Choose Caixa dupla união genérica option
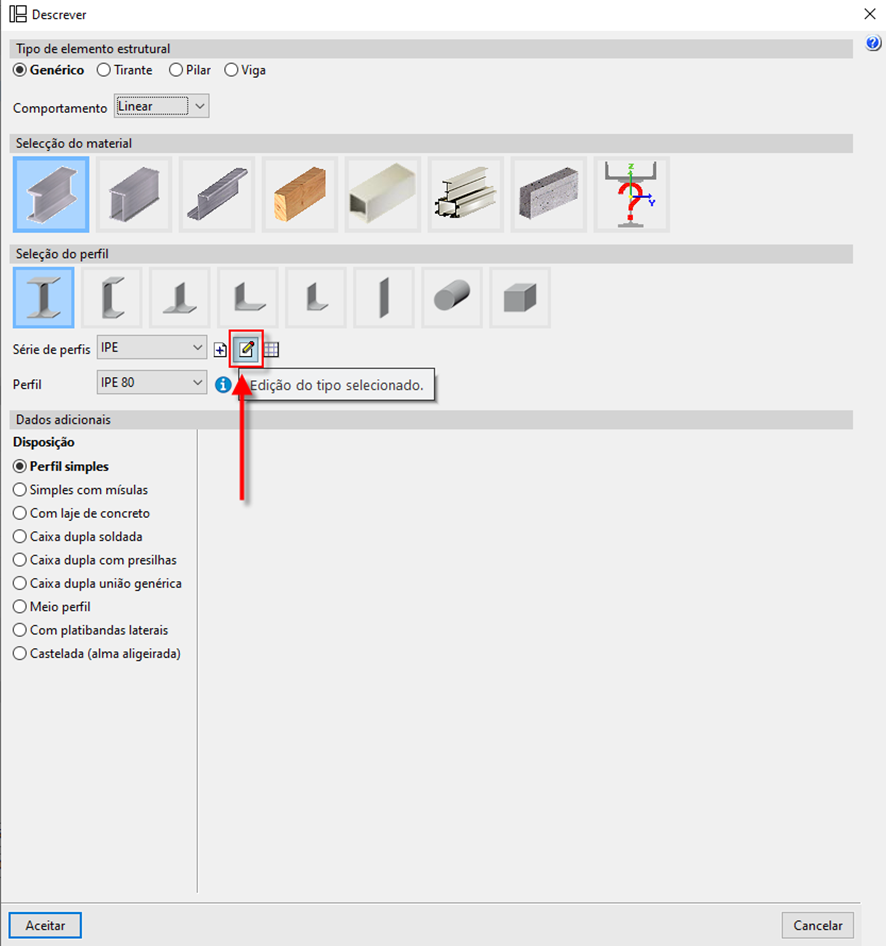Image resolution: width=886 pixels, height=946 pixels. pyautogui.click(x=98, y=583)
